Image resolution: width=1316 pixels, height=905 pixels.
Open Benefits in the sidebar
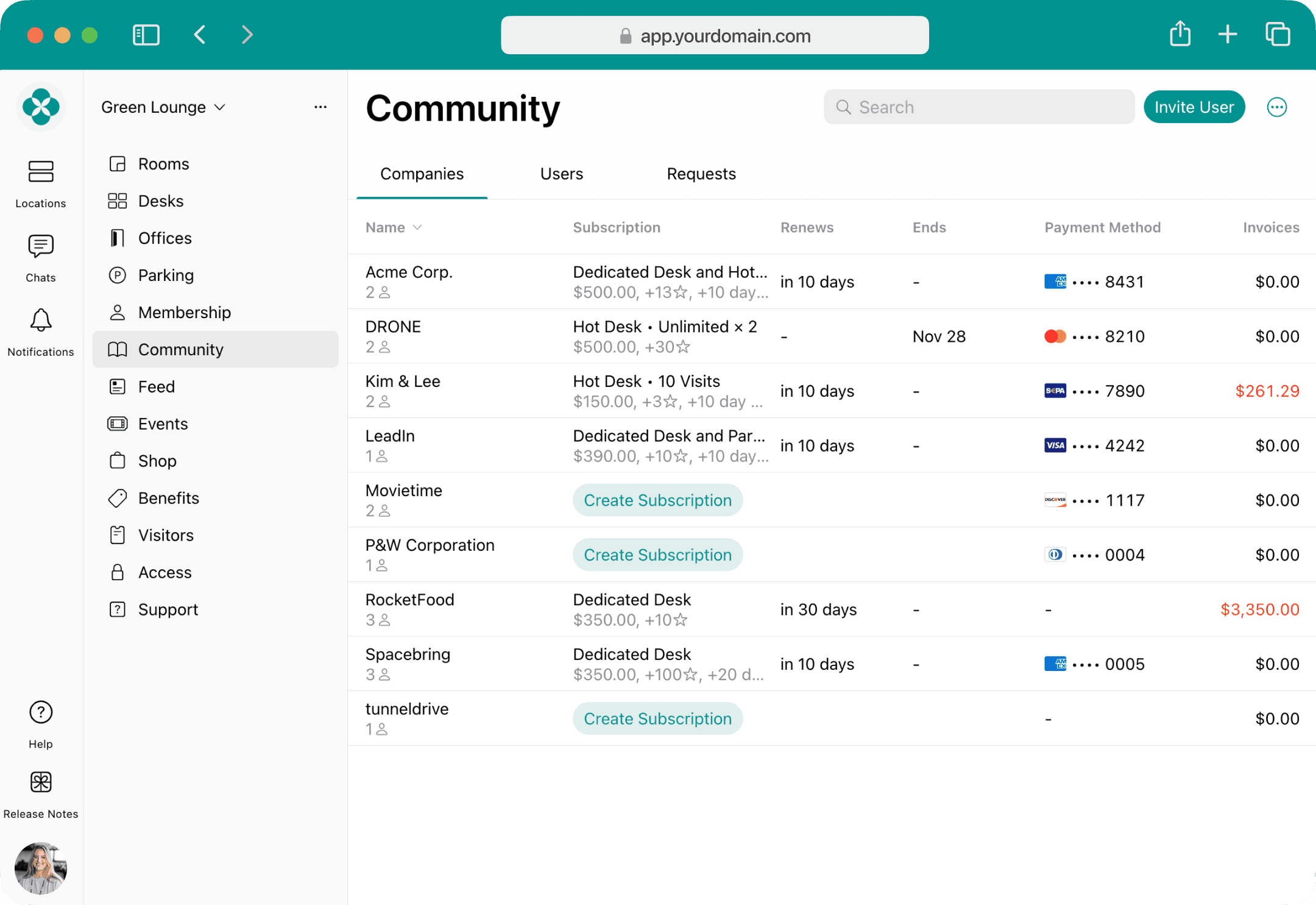[215, 499]
